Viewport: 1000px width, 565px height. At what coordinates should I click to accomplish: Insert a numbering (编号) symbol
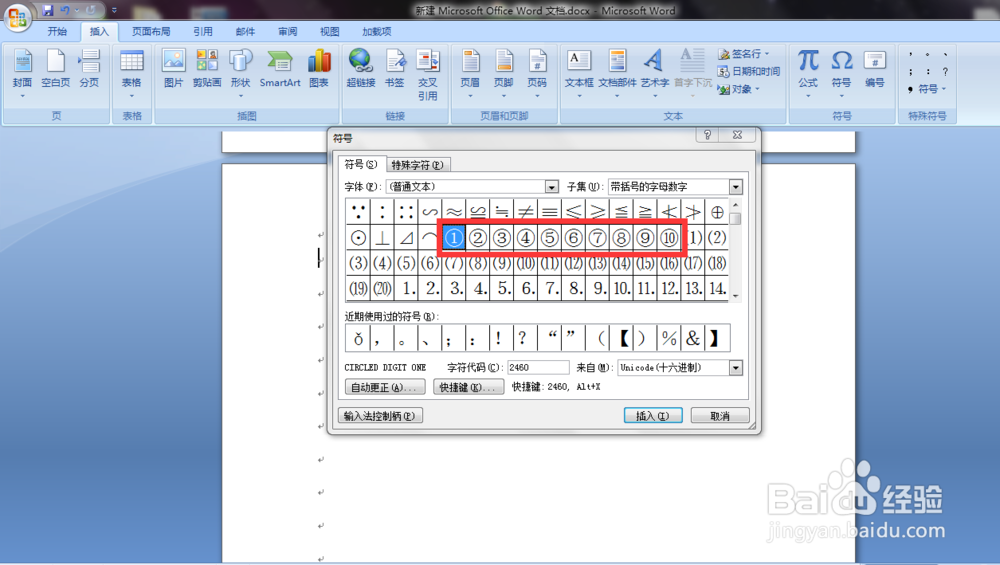(x=875, y=69)
